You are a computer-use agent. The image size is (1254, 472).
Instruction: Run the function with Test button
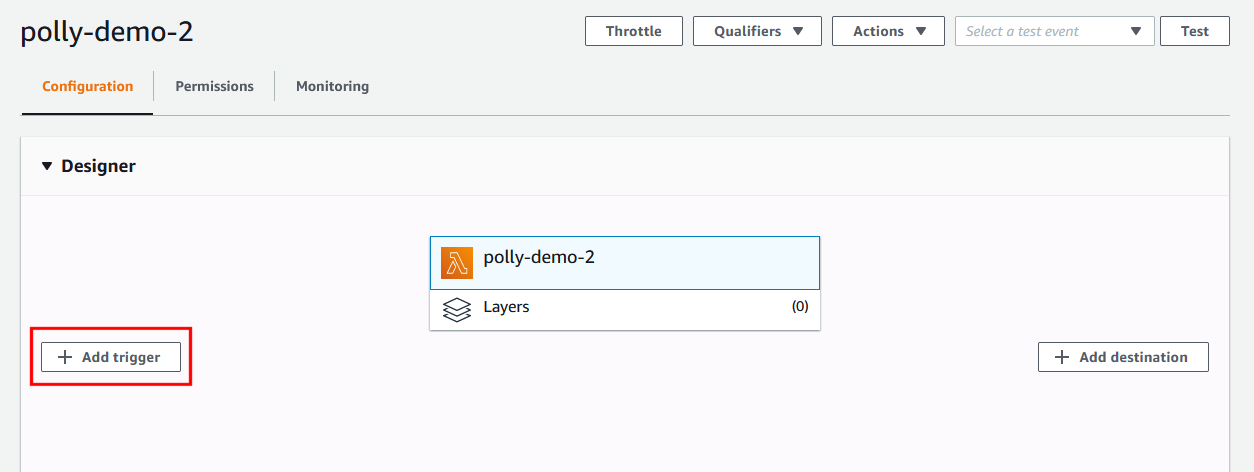tap(1194, 31)
